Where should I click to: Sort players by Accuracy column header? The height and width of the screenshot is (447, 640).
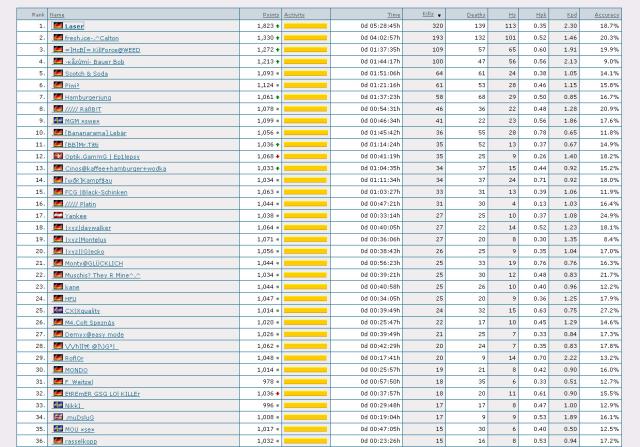[x=605, y=15]
